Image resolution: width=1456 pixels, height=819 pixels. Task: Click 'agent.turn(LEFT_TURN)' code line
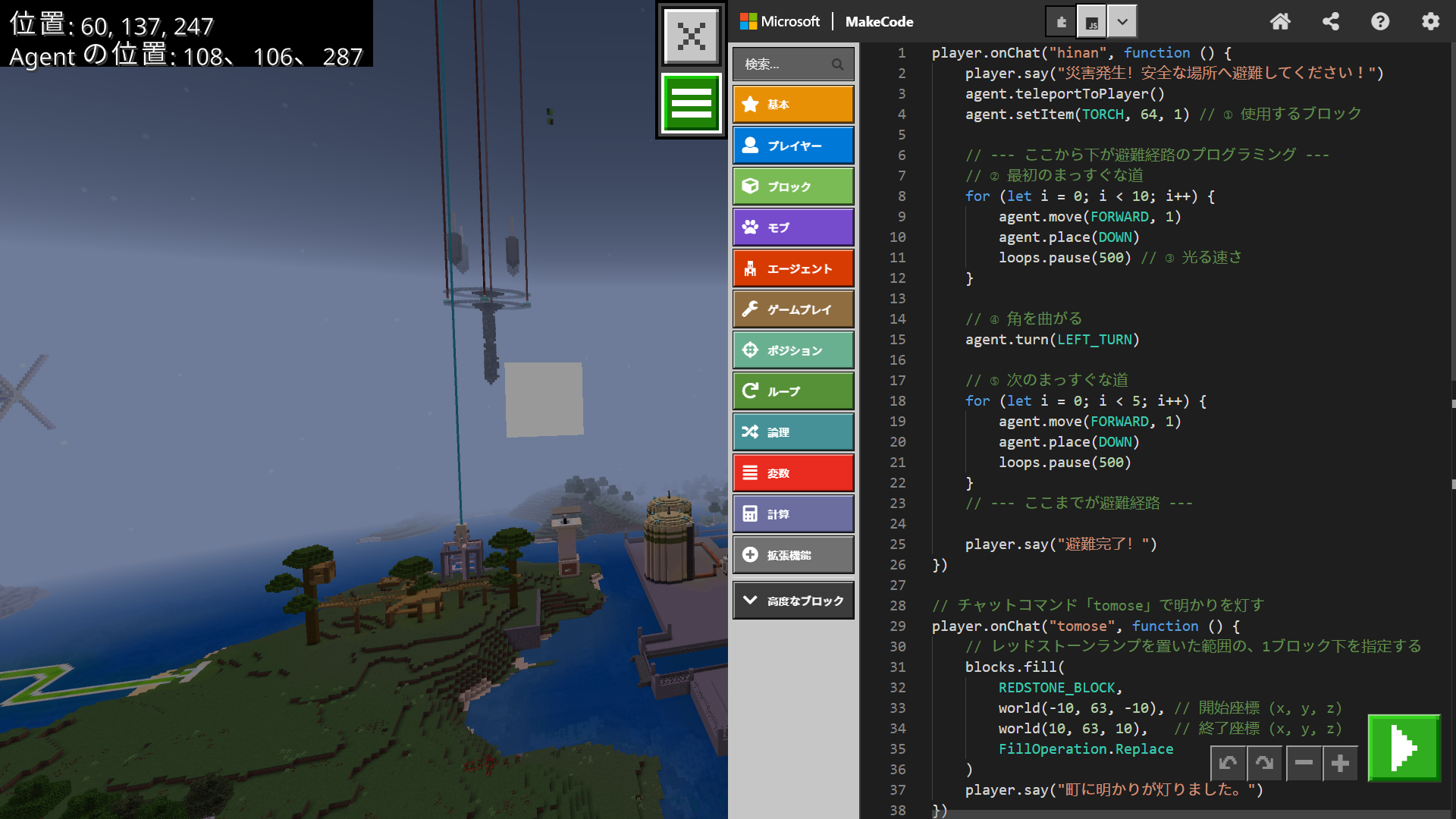1052,339
